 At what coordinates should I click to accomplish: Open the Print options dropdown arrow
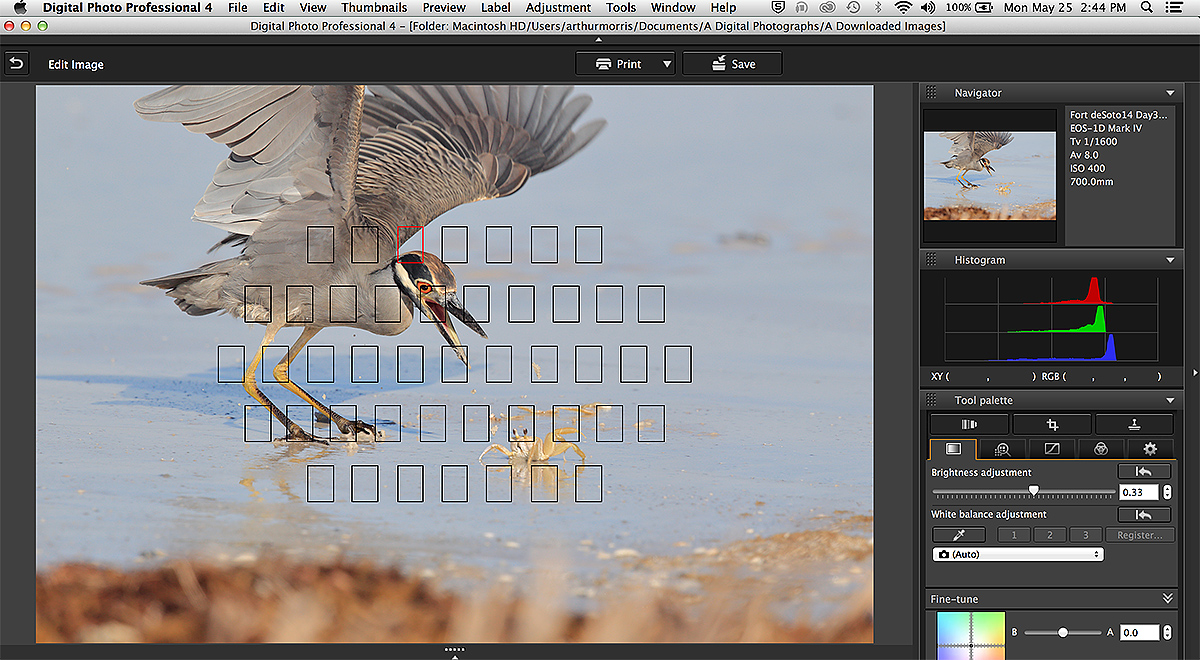pos(667,64)
